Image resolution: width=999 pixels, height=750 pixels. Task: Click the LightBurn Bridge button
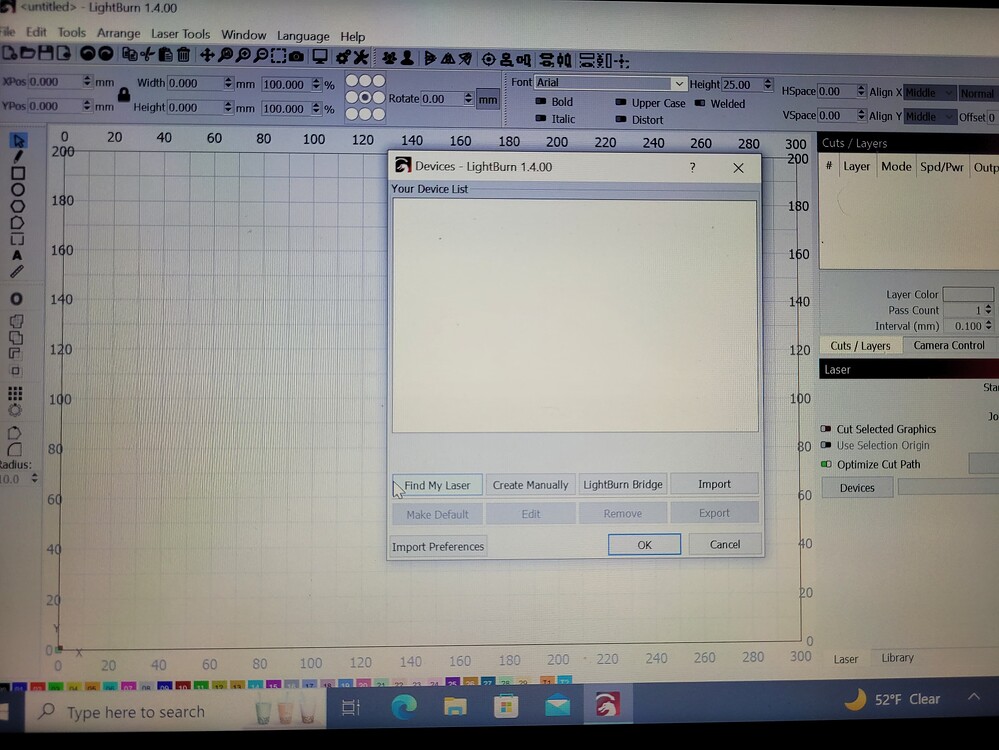coord(623,484)
